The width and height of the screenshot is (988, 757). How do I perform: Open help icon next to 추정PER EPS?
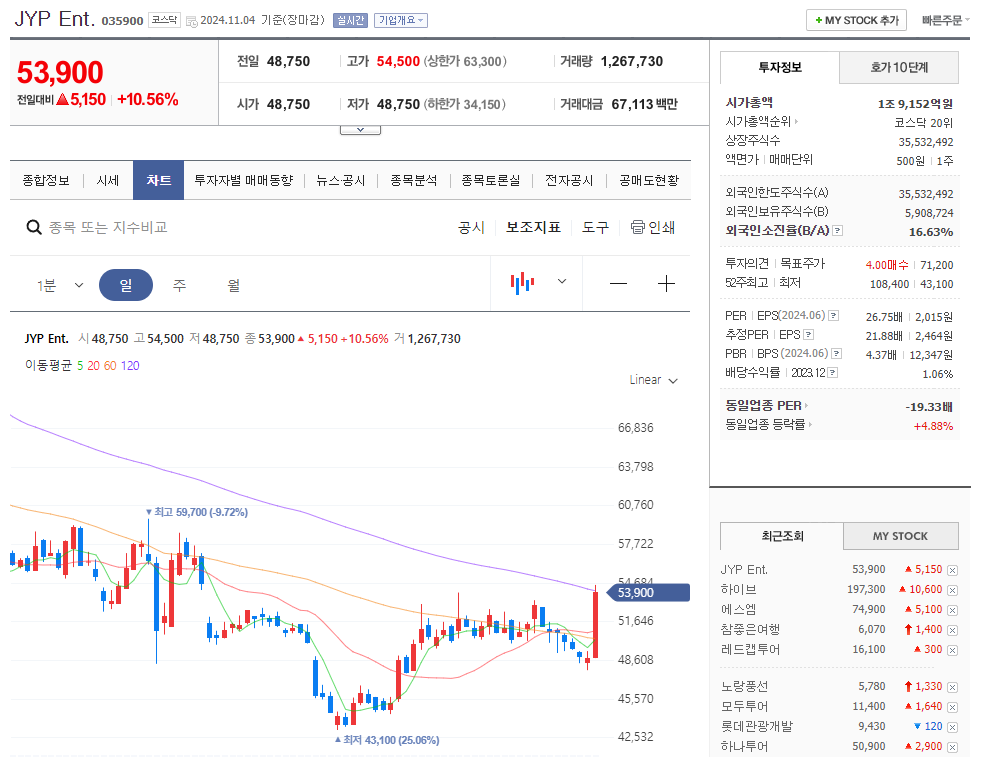pos(808,335)
